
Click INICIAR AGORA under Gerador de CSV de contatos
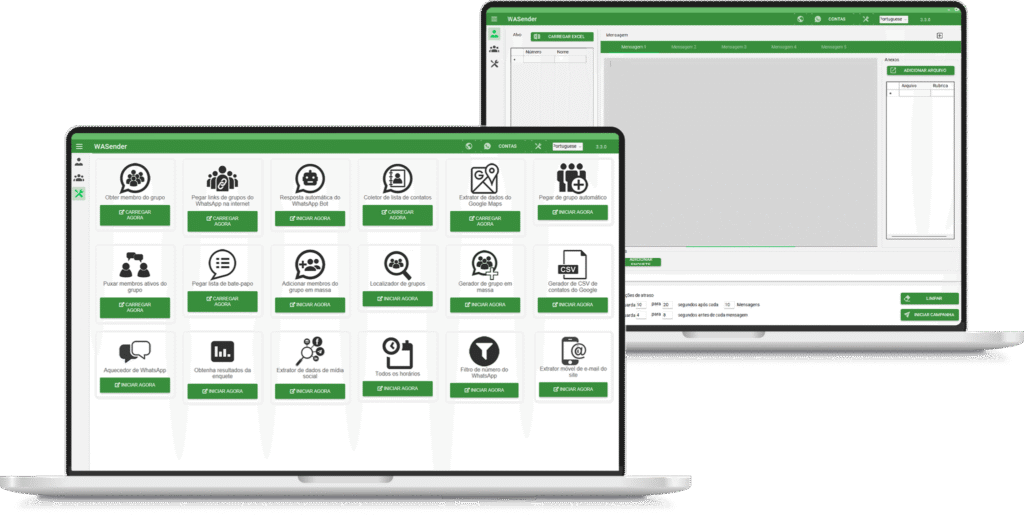tap(572, 304)
